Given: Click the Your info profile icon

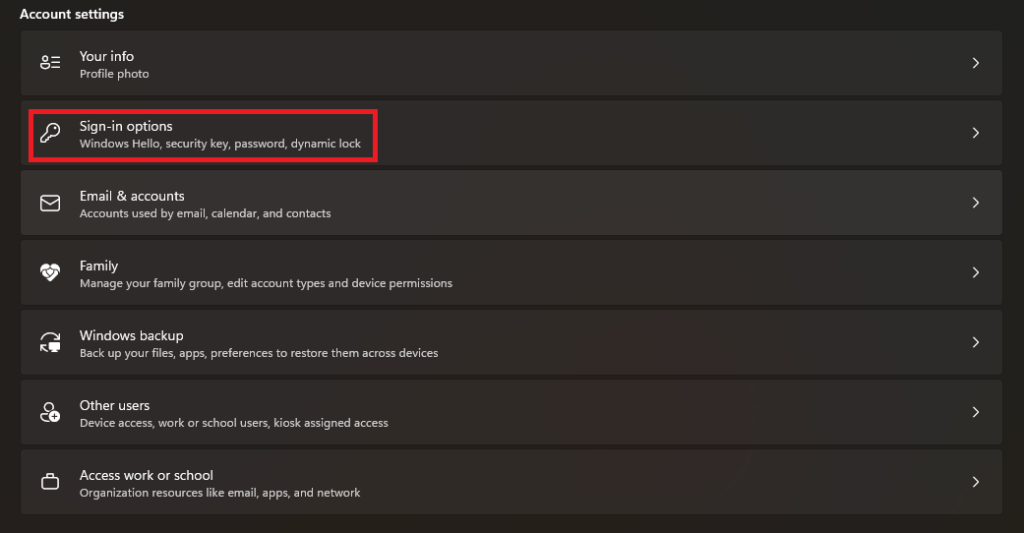Looking at the screenshot, I should point(50,63).
